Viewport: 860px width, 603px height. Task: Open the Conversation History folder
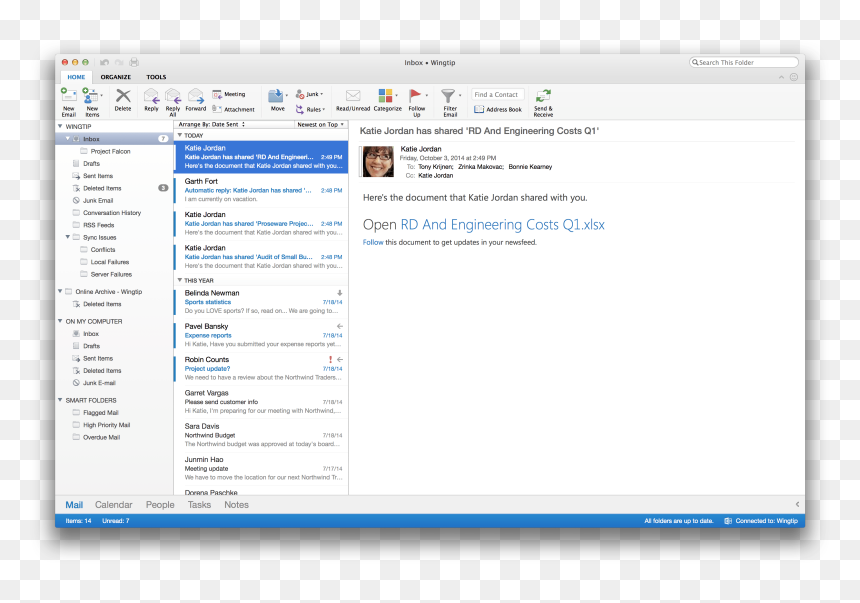pyautogui.click(x=112, y=213)
